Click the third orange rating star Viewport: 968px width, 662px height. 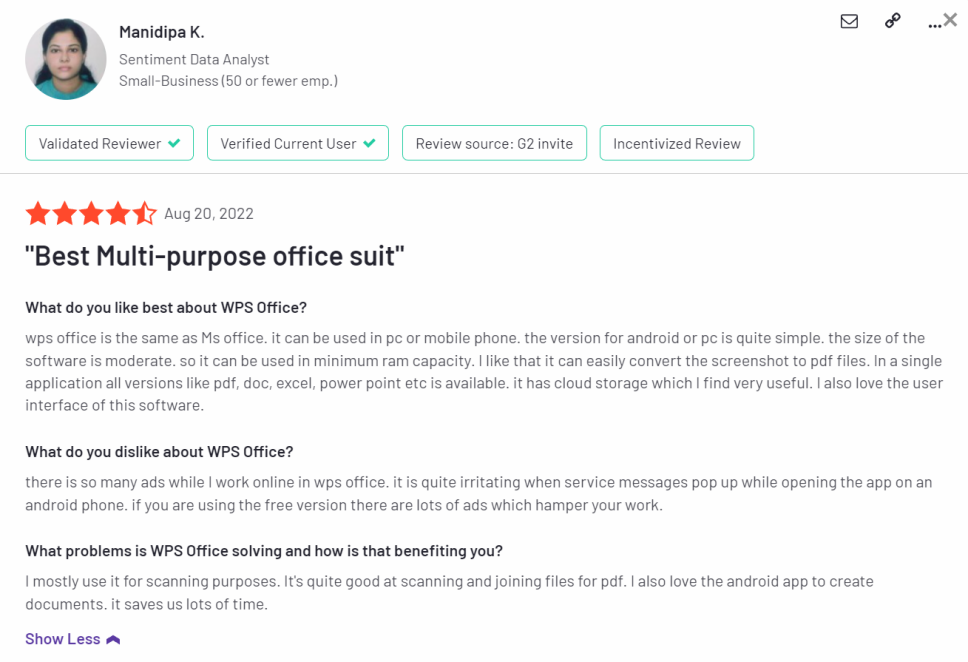[x=91, y=214]
